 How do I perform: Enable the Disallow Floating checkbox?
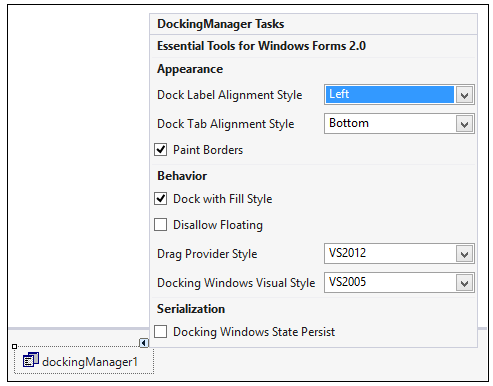click(161, 225)
